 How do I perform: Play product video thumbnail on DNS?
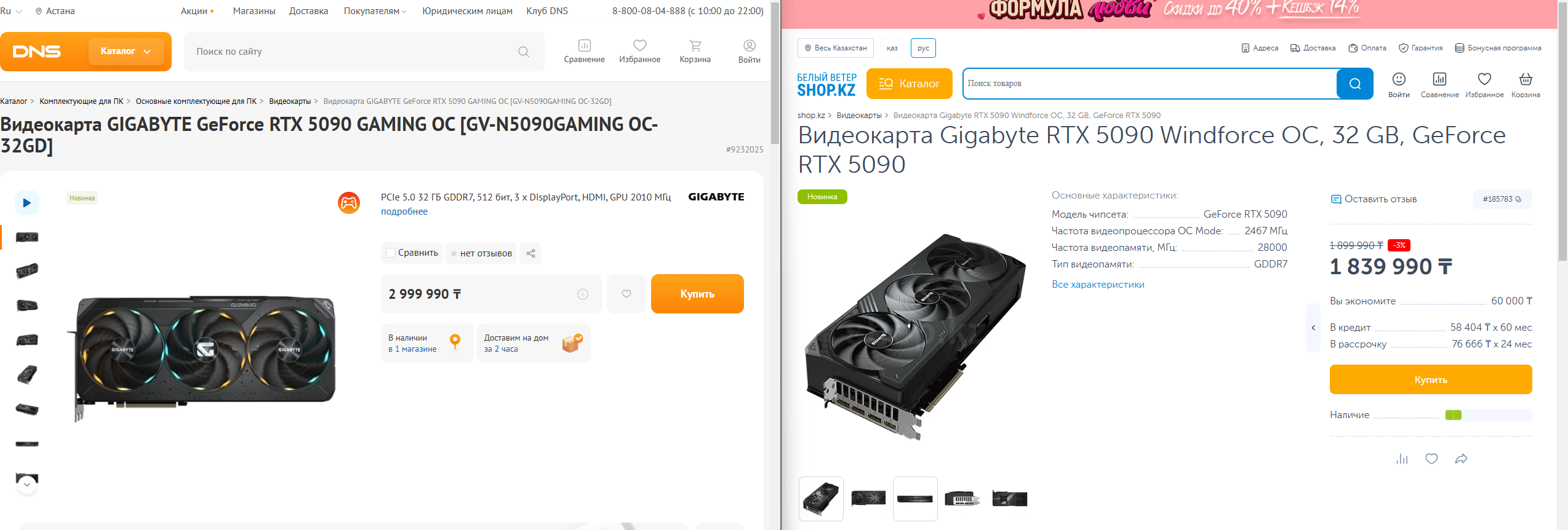[26, 203]
